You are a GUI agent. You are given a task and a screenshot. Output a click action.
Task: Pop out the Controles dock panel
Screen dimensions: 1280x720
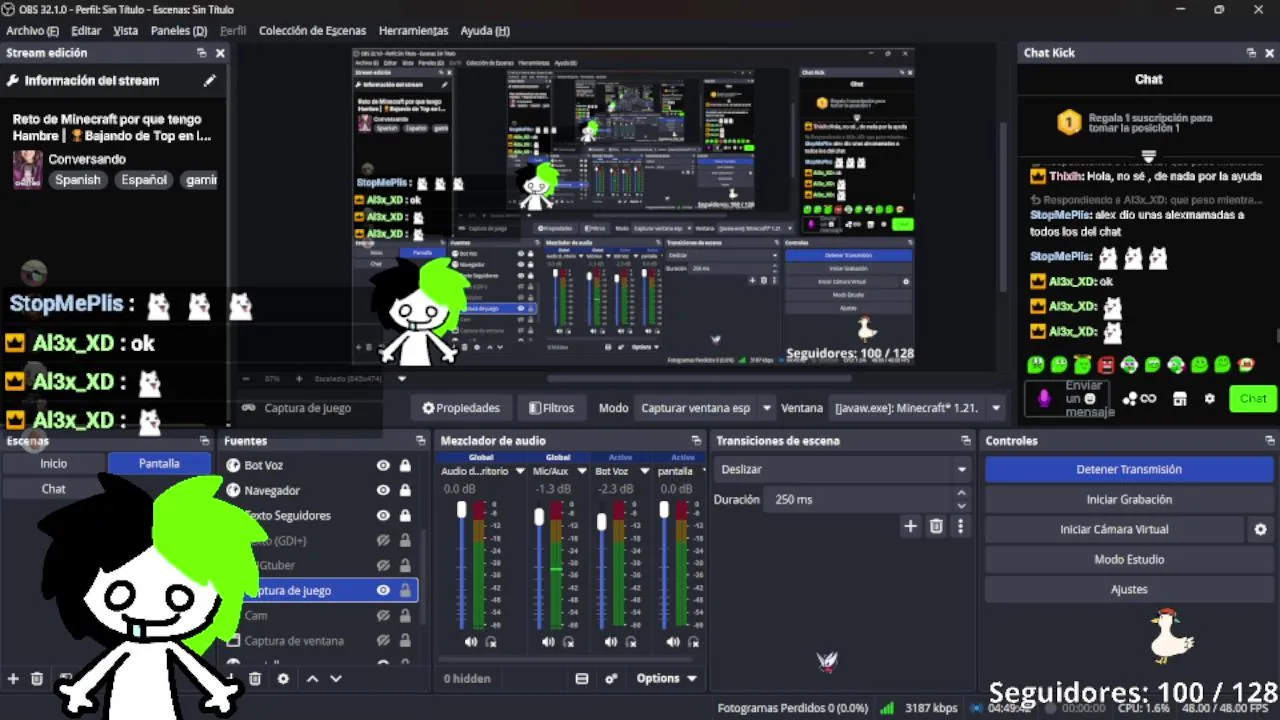tap(1270, 440)
